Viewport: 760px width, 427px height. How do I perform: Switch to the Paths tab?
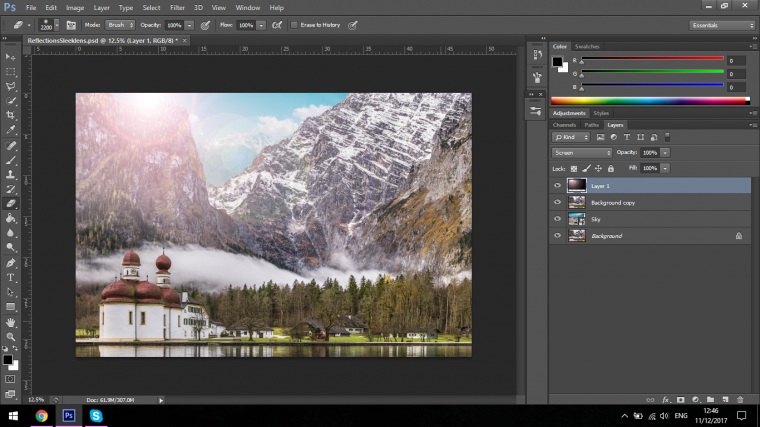[591, 125]
